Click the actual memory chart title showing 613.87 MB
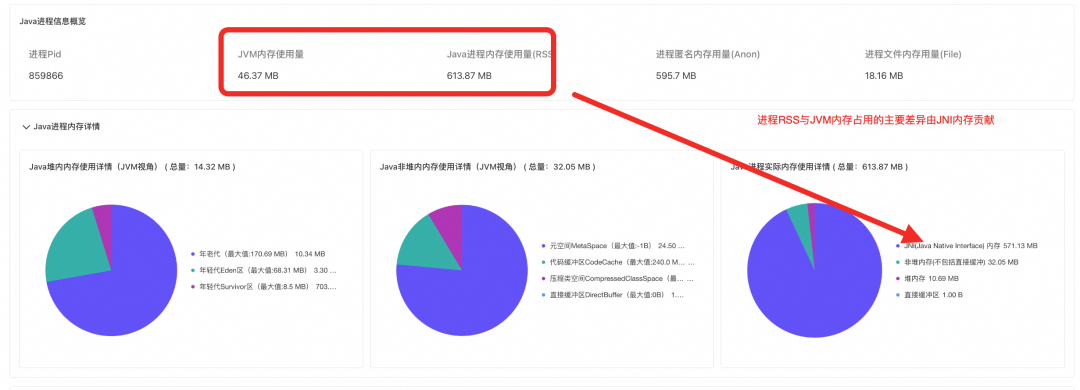This screenshot has height=390, width=1080. pos(819,167)
